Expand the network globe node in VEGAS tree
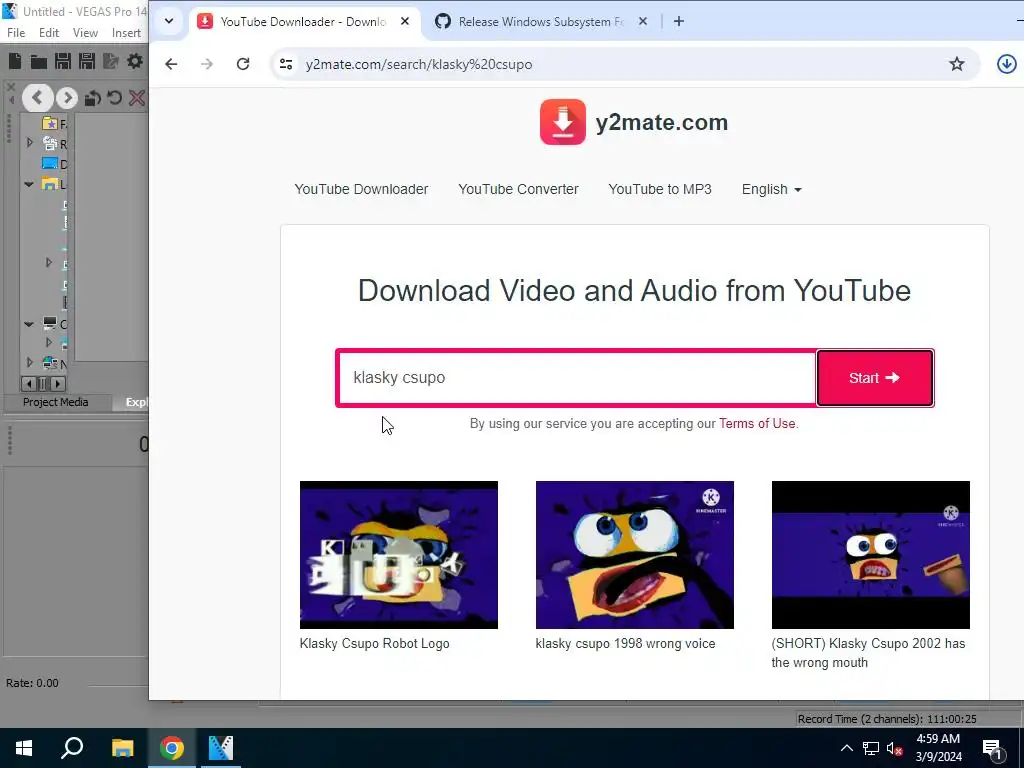This screenshot has width=1024, height=768. pyautogui.click(x=29, y=142)
